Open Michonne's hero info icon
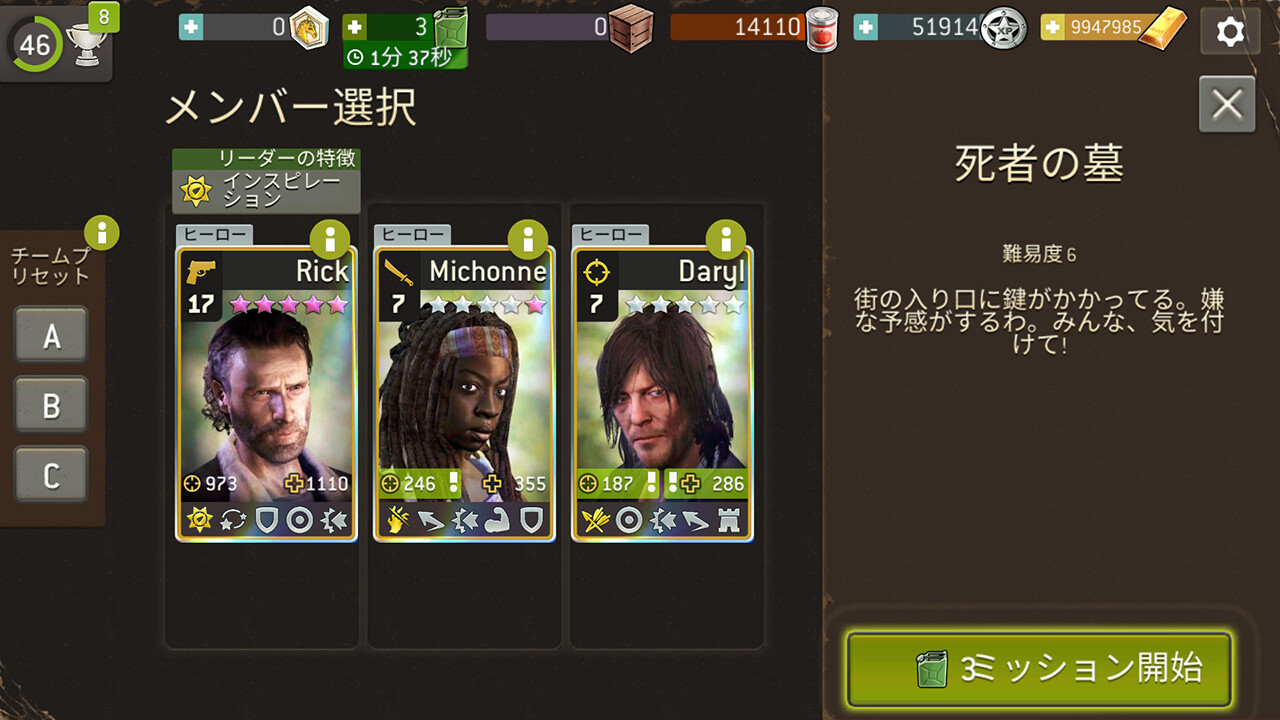Image resolution: width=1280 pixels, height=720 pixels. coord(528,240)
